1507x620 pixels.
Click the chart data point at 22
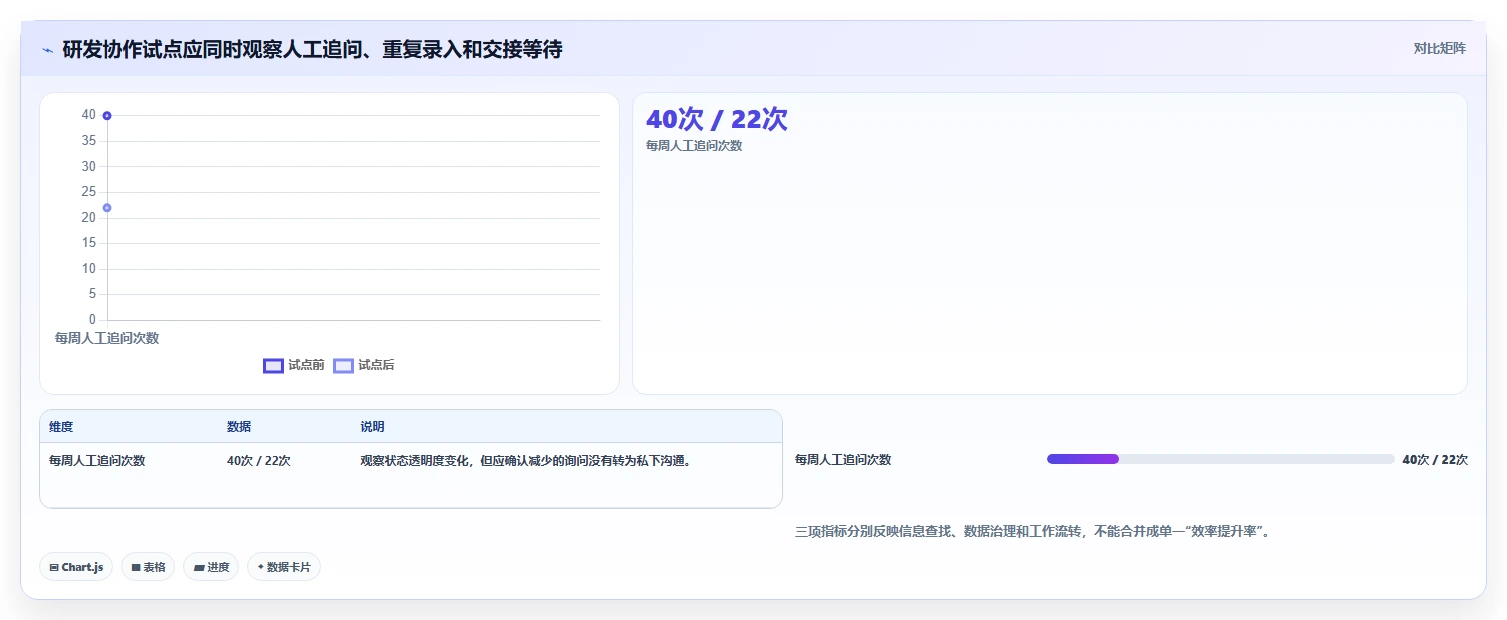pyautogui.click(x=107, y=208)
